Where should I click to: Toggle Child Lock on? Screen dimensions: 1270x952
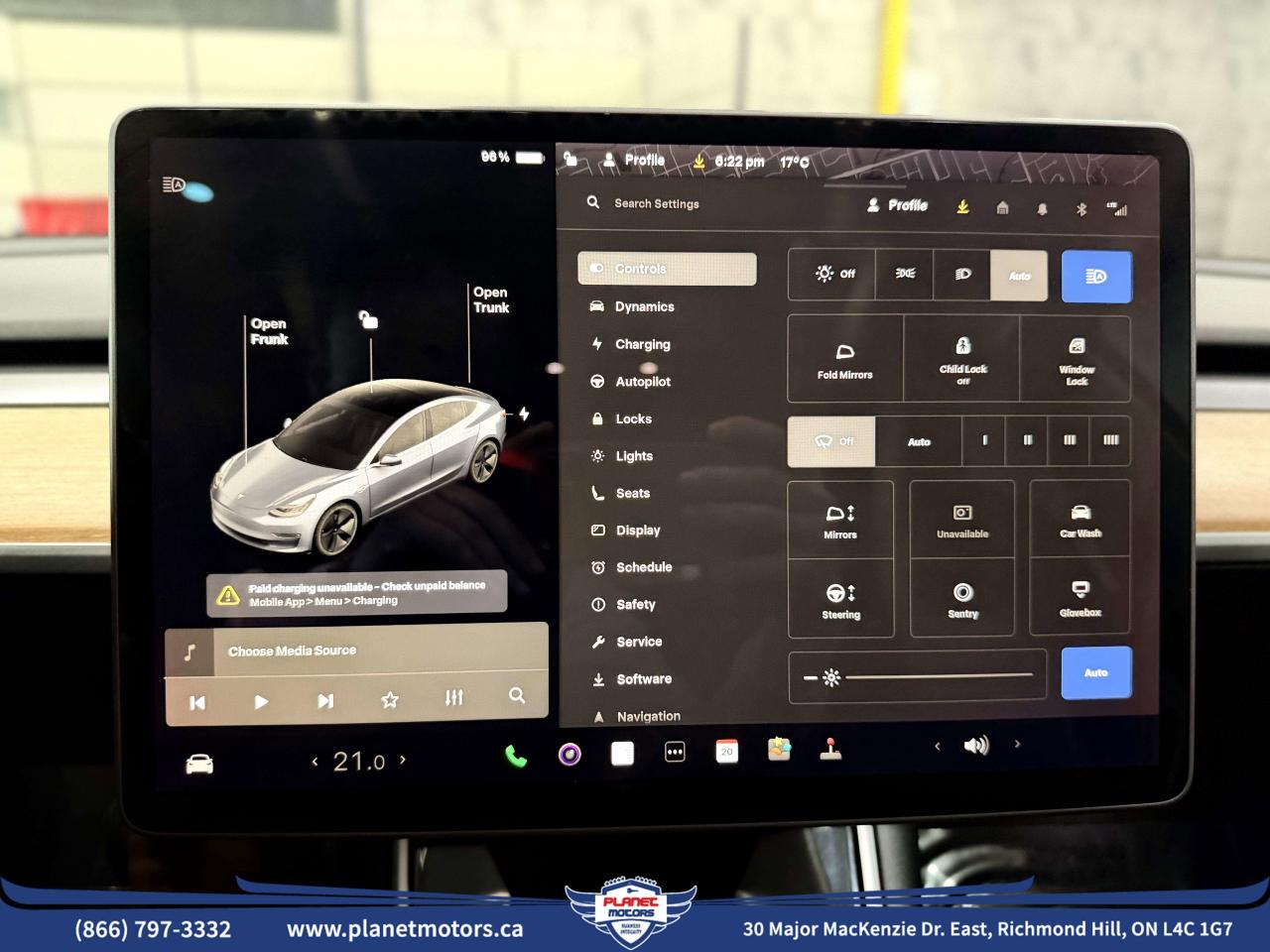pyautogui.click(x=961, y=358)
